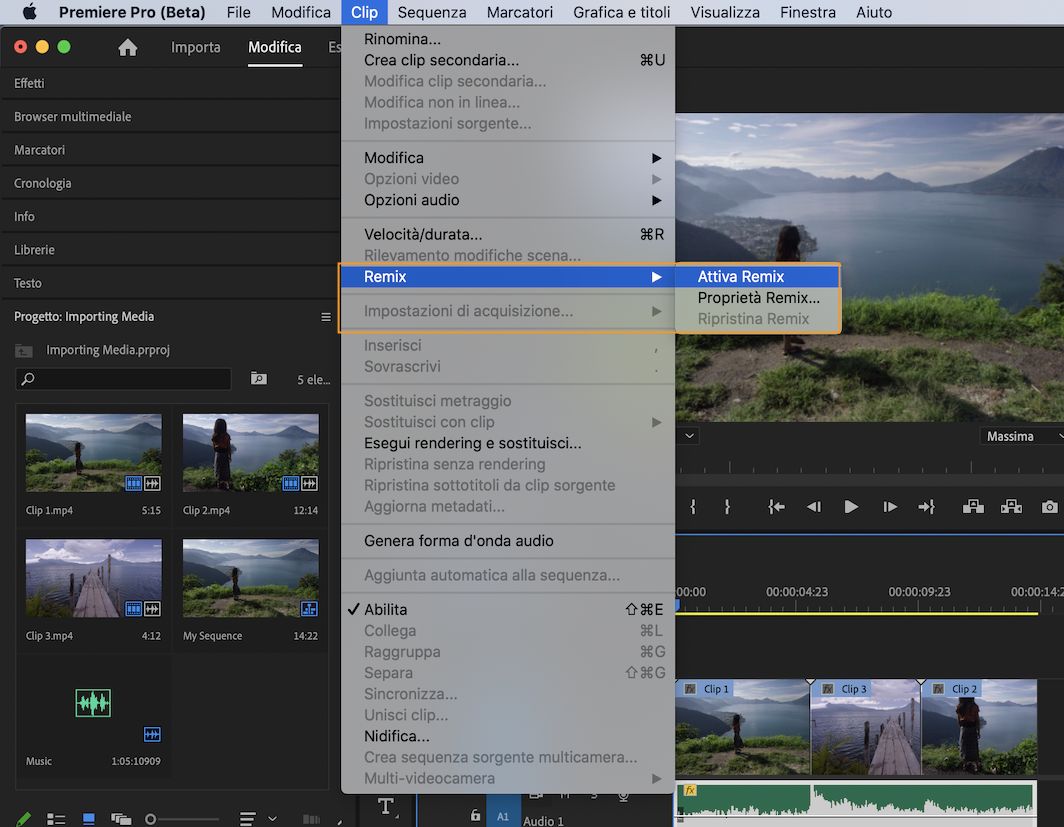Image resolution: width=1064 pixels, height=827 pixels.
Task: Click the Step Forward icon
Action: point(891,507)
